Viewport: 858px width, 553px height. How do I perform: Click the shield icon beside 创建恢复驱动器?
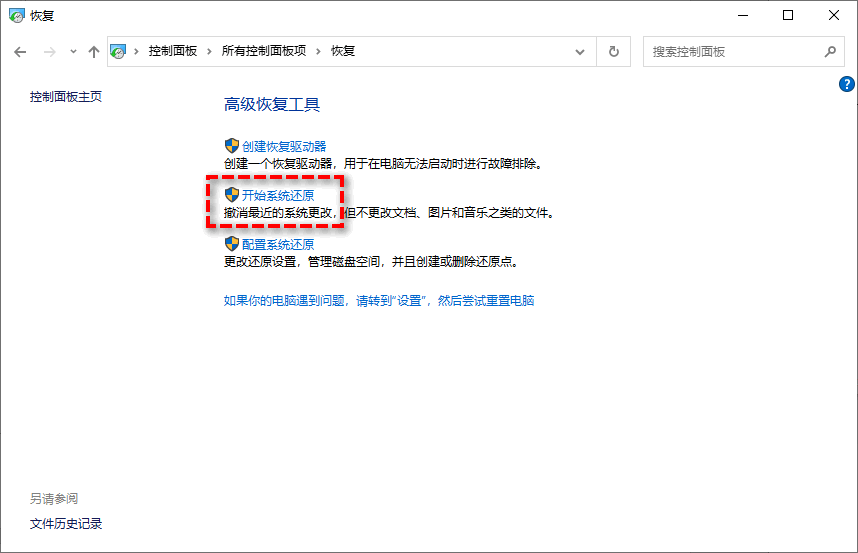(x=231, y=146)
